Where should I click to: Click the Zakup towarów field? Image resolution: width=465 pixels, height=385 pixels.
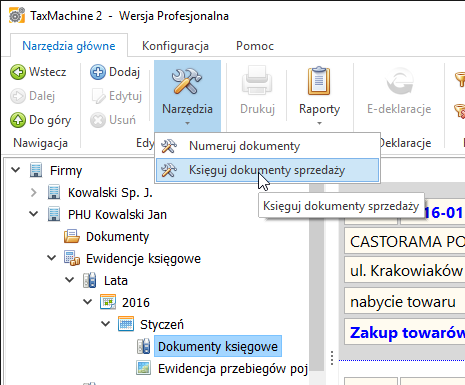pos(405,332)
